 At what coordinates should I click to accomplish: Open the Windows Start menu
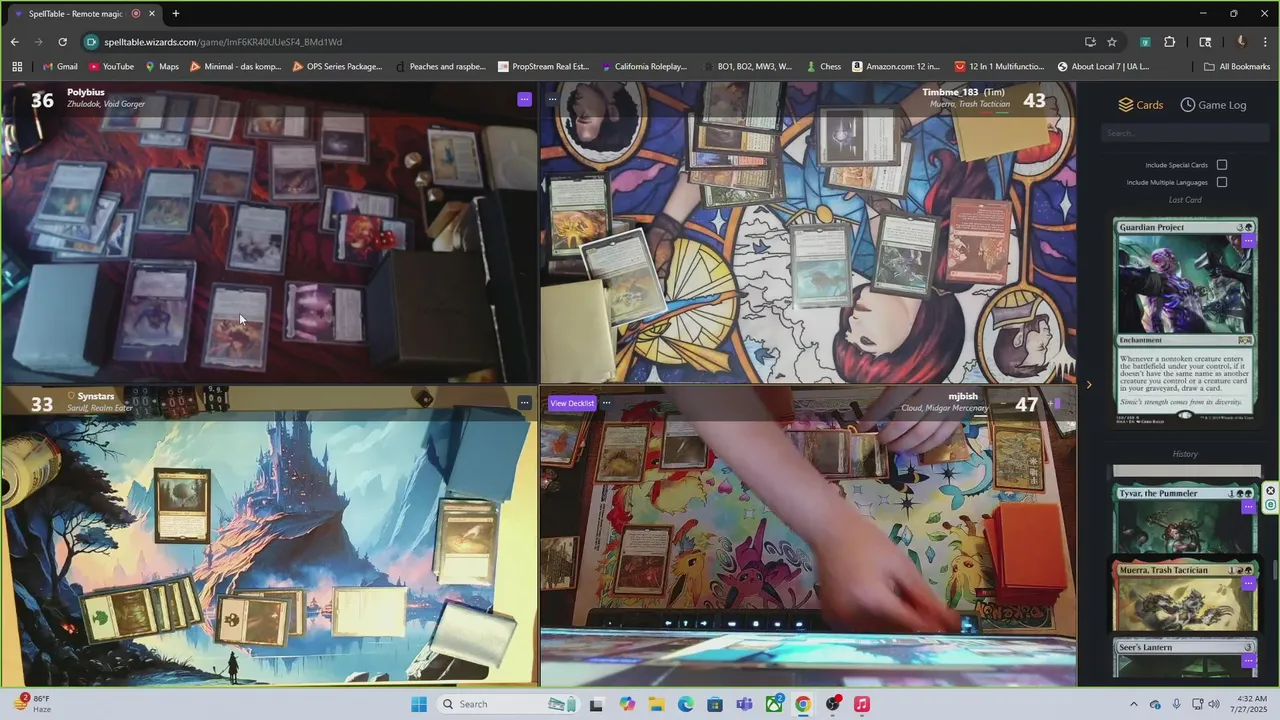(x=419, y=704)
